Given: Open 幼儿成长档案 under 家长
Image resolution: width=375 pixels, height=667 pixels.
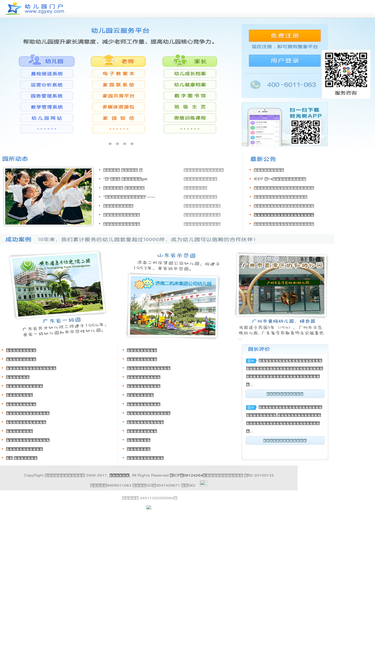Looking at the screenshot, I should point(190,74).
